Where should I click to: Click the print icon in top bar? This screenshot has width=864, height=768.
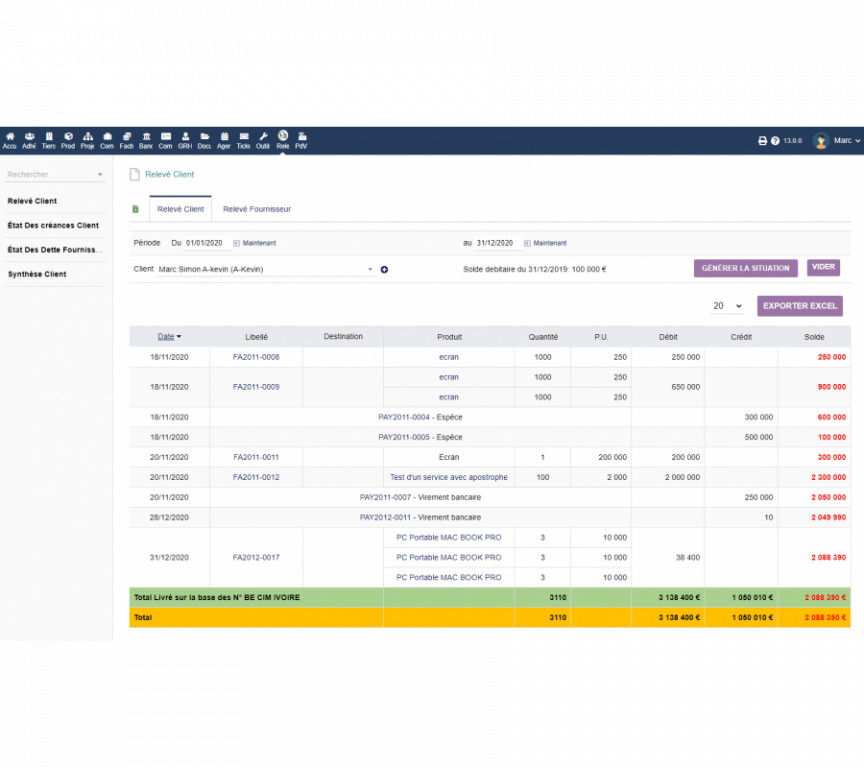[x=762, y=141]
